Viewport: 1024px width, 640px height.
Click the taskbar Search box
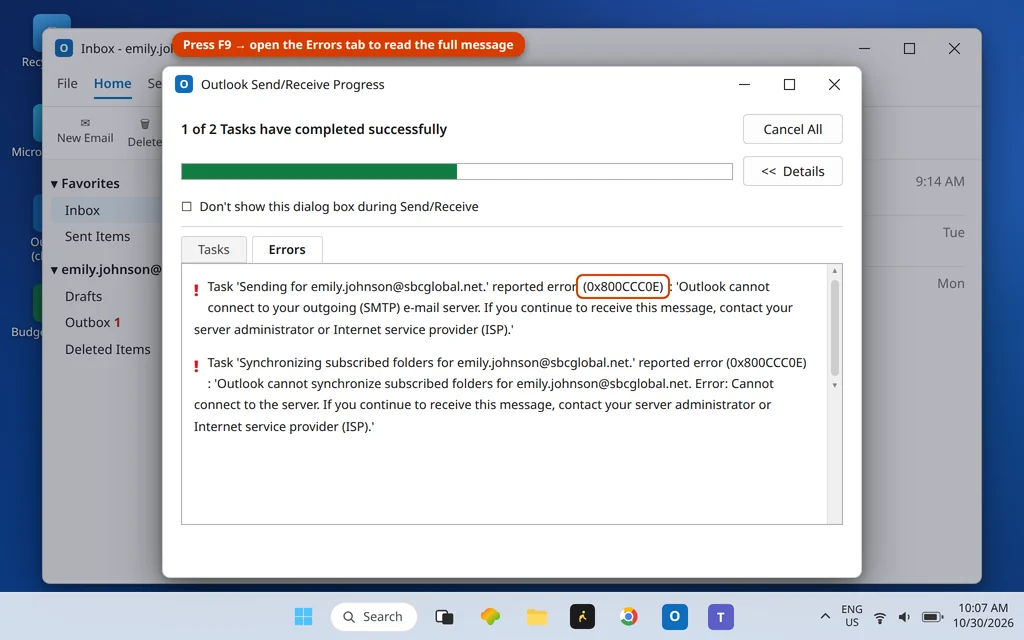tap(374, 616)
